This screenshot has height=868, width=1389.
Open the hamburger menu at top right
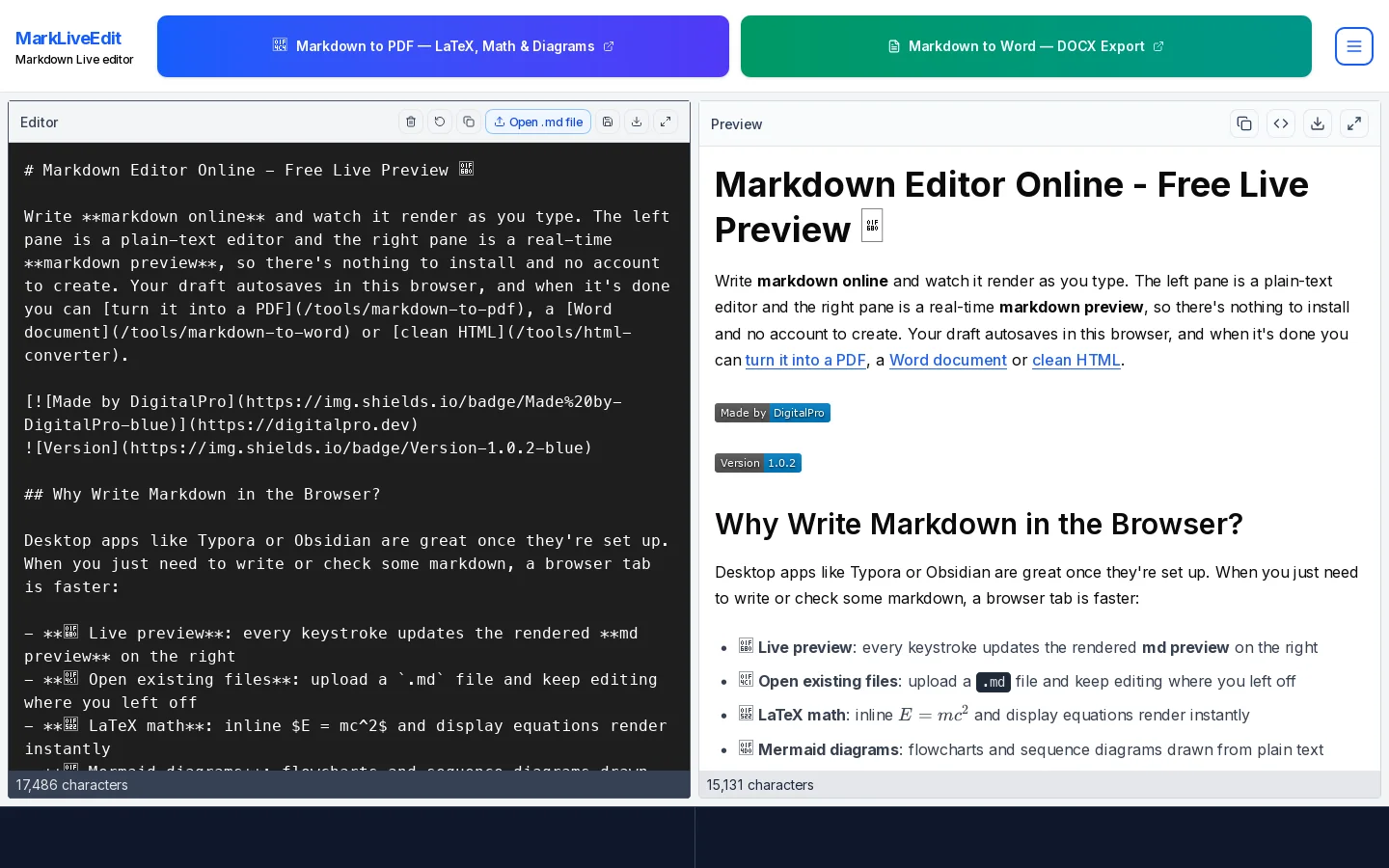point(1354,46)
